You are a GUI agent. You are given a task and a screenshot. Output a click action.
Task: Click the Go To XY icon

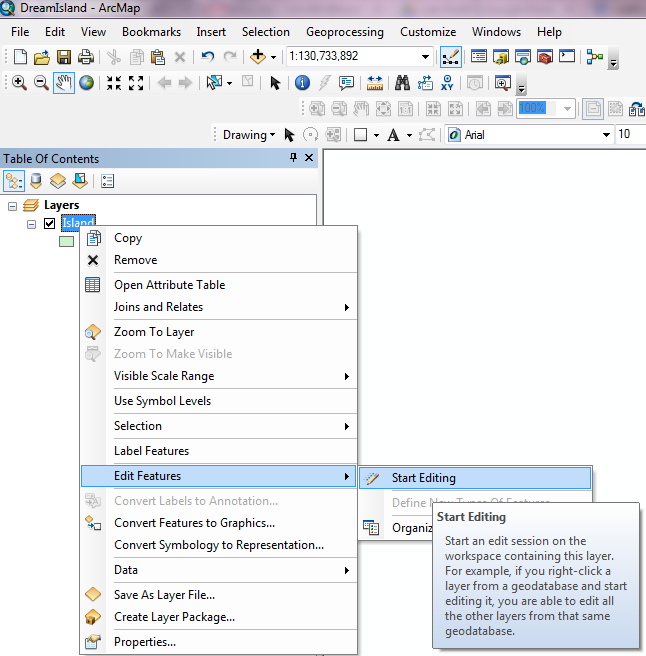click(x=447, y=82)
